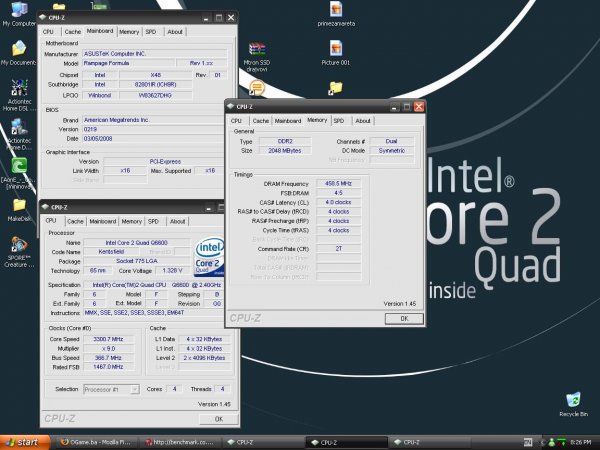Open the Recycle Bin
600x450 pixels.
point(573,400)
